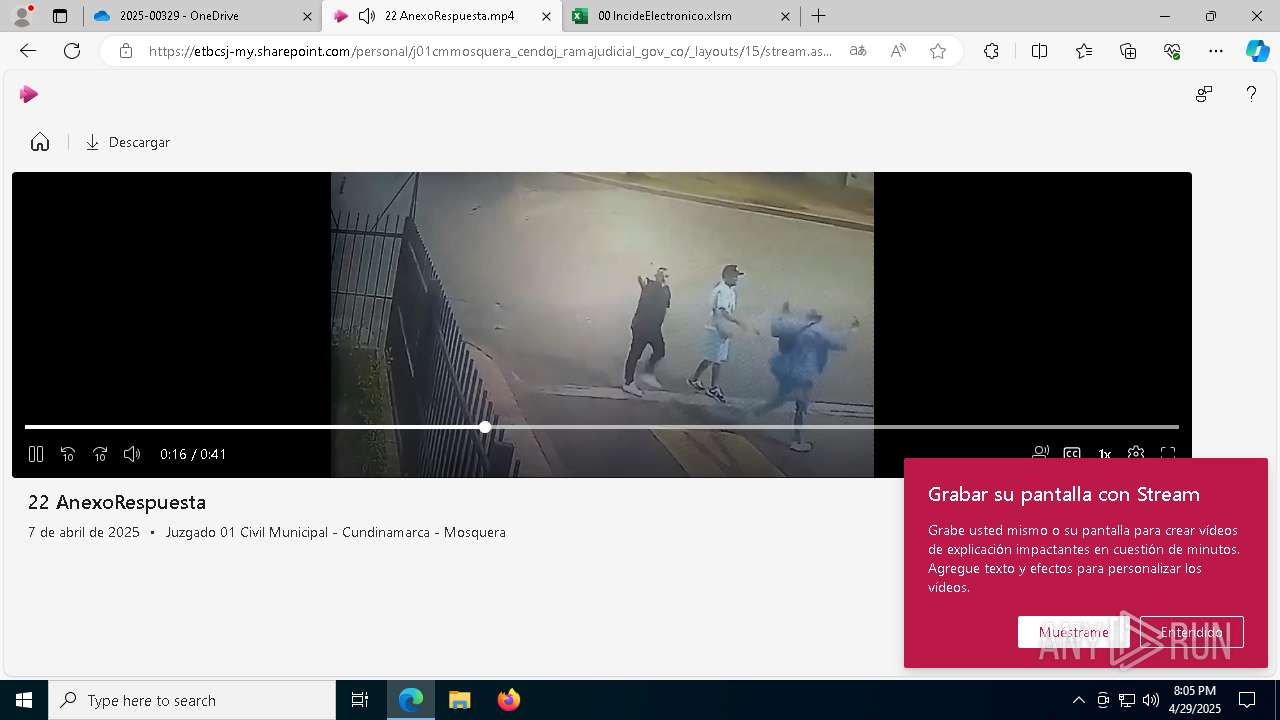This screenshot has width=1280, height=720.
Task: Click the taskbar search box
Action: (192, 700)
